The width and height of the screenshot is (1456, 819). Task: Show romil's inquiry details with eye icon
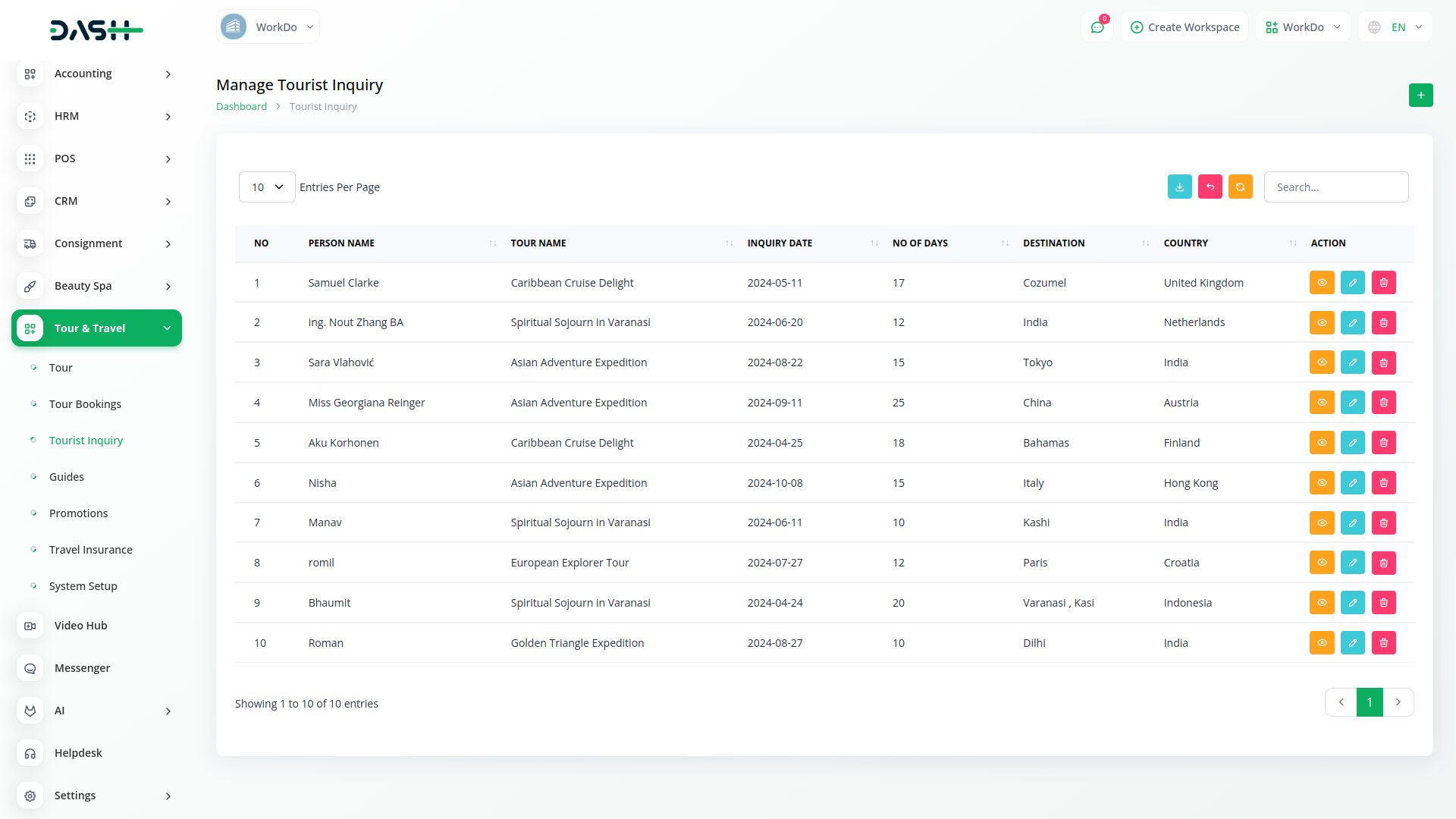[x=1321, y=563]
